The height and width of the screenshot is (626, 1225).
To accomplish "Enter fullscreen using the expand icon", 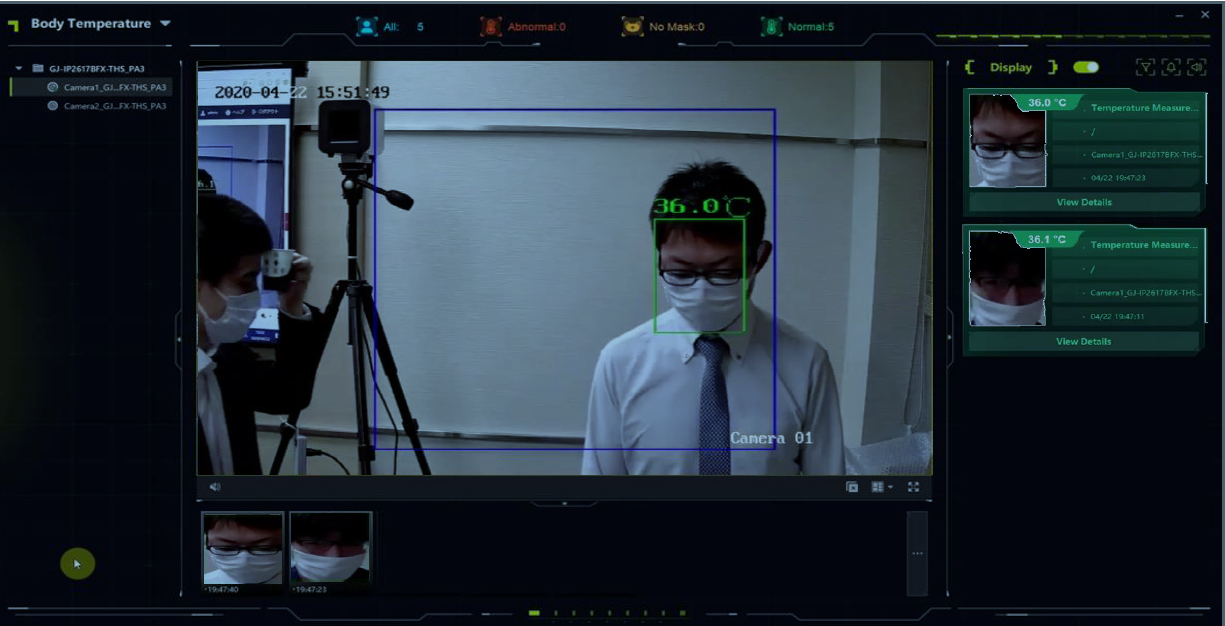I will pos(913,487).
